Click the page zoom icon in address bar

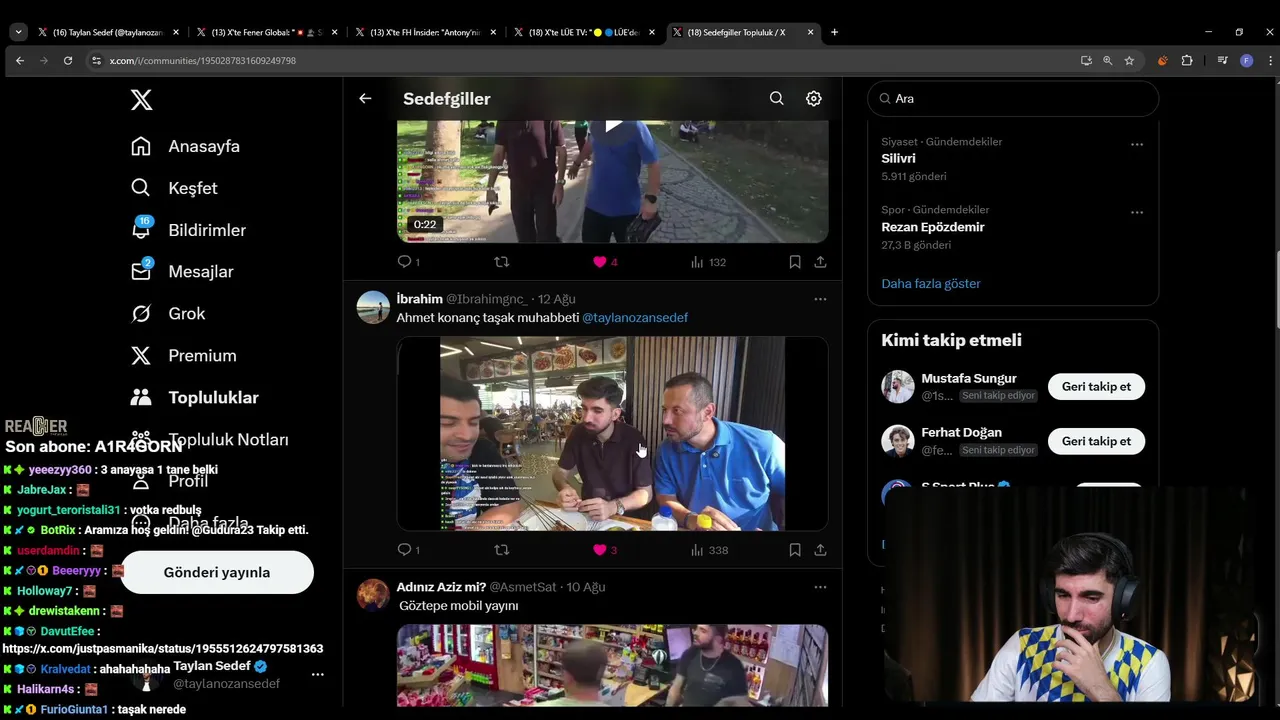tap(1107, 61)
